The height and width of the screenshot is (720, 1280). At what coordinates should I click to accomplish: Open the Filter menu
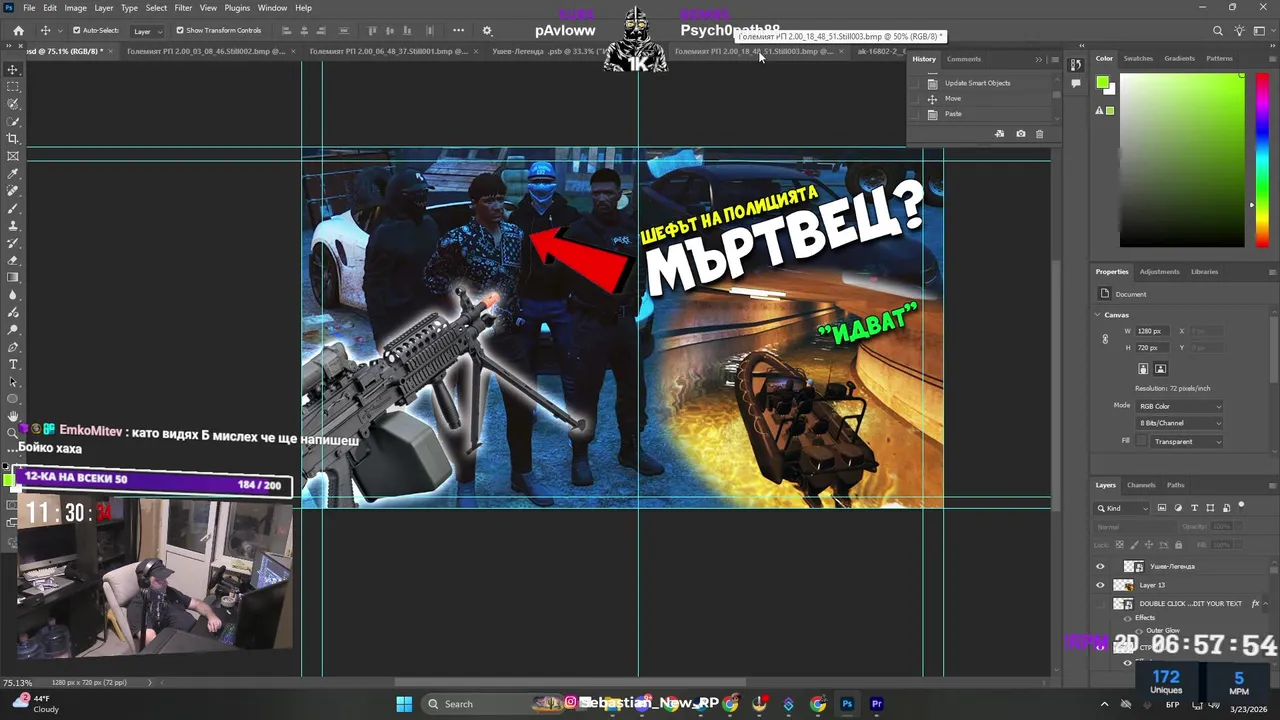[183, 8]
